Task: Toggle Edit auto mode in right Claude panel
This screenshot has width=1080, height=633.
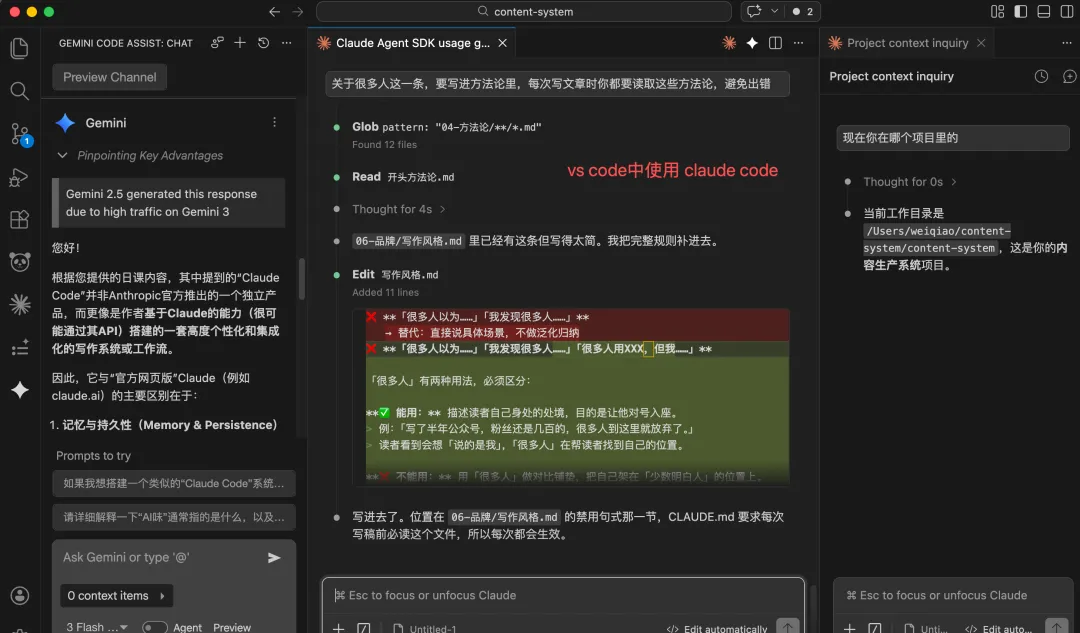Action: point(998,628)
